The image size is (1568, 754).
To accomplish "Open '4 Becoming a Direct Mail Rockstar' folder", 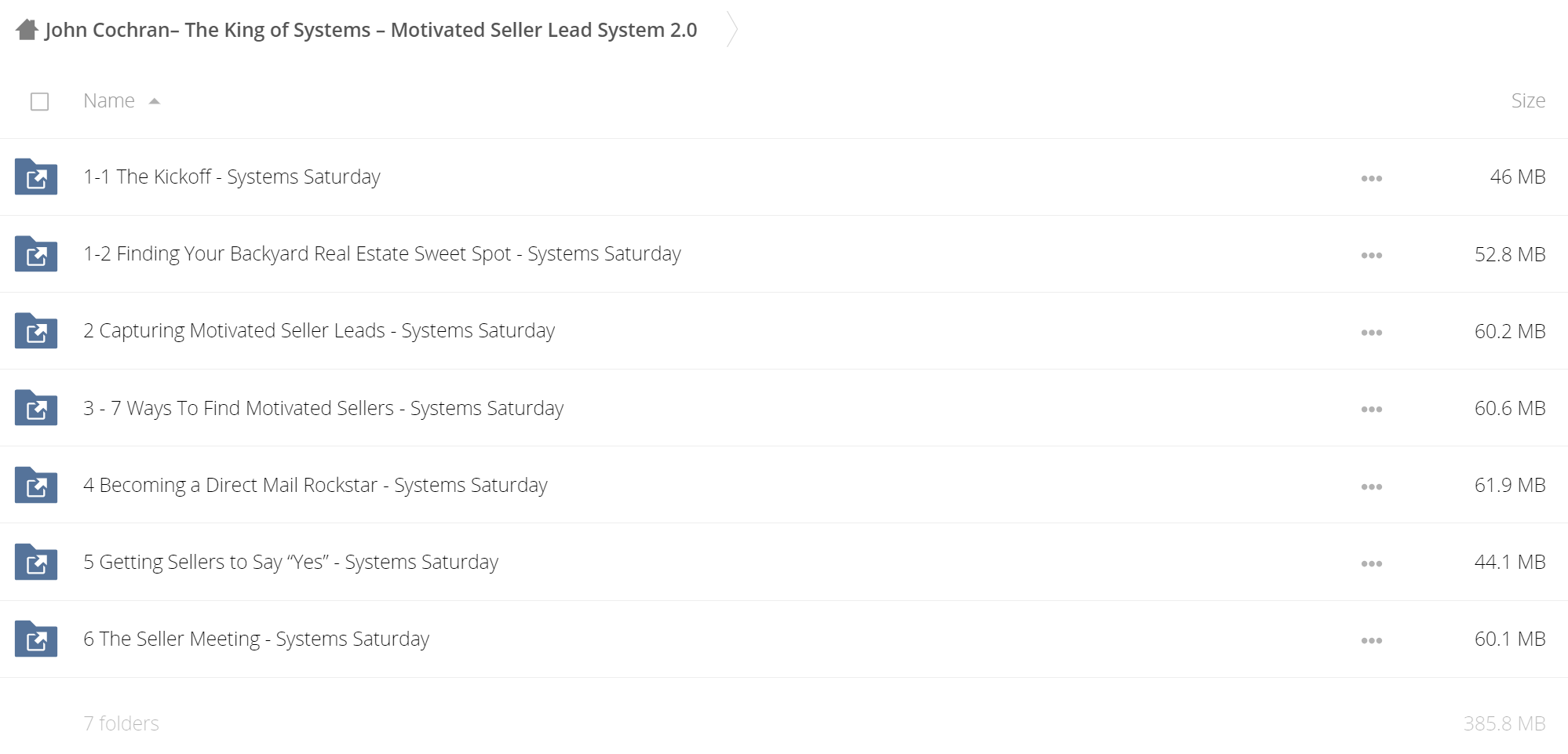I will click(x=315, y=485).
